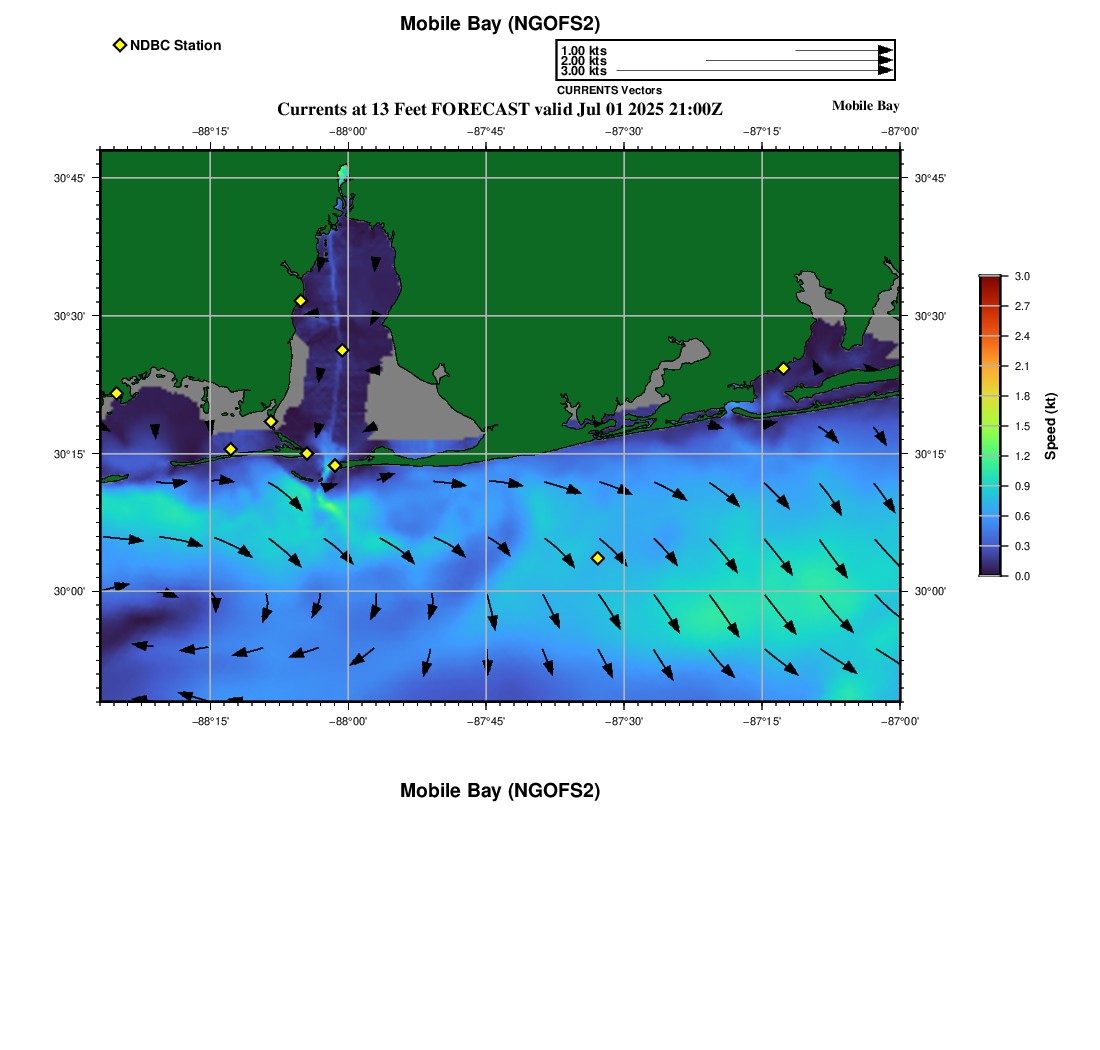Click the 1.00 kts vector arrowhead

(x=885, y=51)
